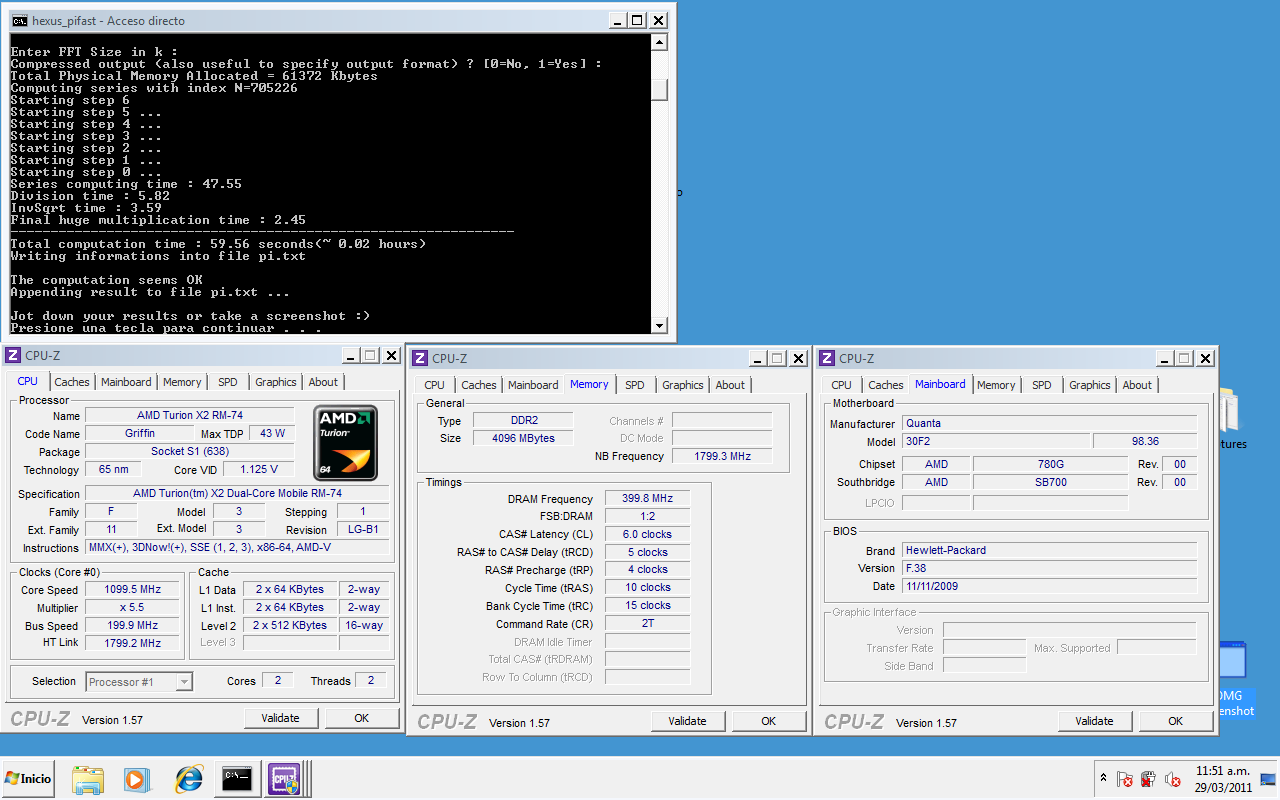Select the Graphics tab in the right Mainboard window
The image size is (1280, 800).
(x=1090, y=385)
